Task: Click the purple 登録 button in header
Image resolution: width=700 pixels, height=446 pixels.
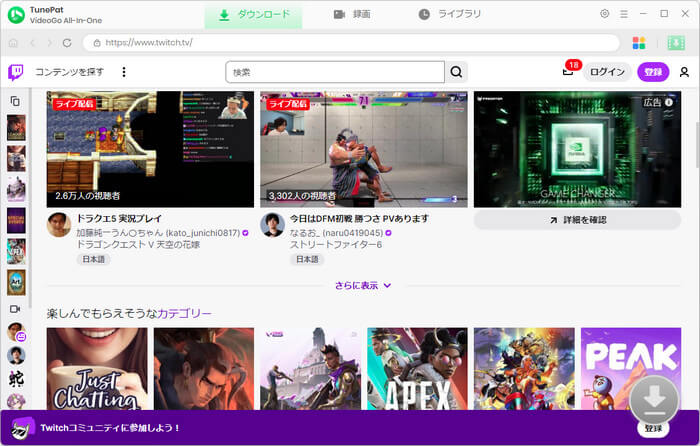Action: pyautogui.click(x=653, y=72)
